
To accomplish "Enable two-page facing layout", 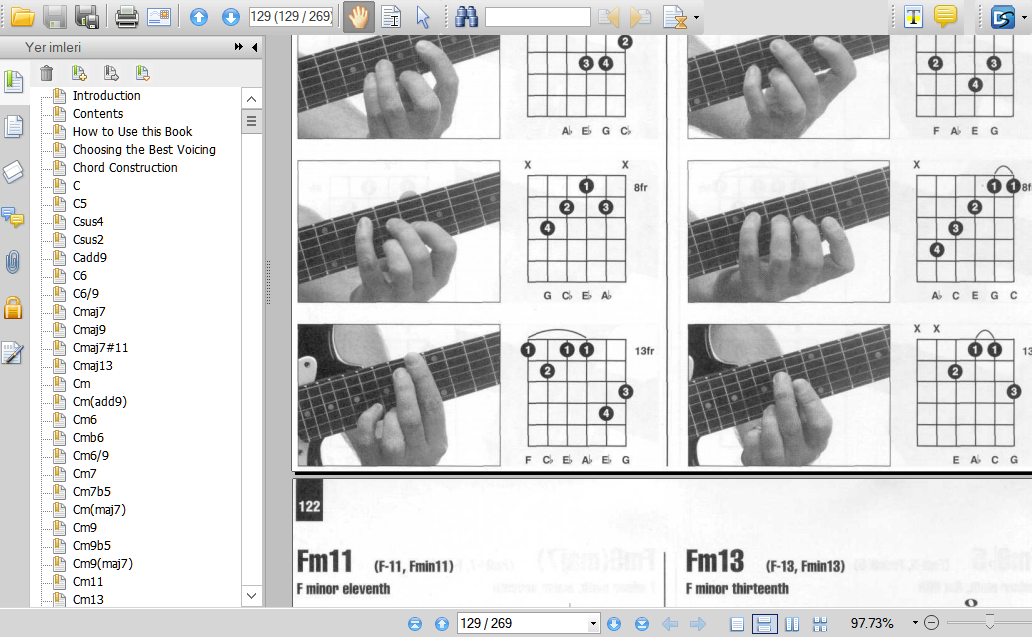I will tap(792, 624).
